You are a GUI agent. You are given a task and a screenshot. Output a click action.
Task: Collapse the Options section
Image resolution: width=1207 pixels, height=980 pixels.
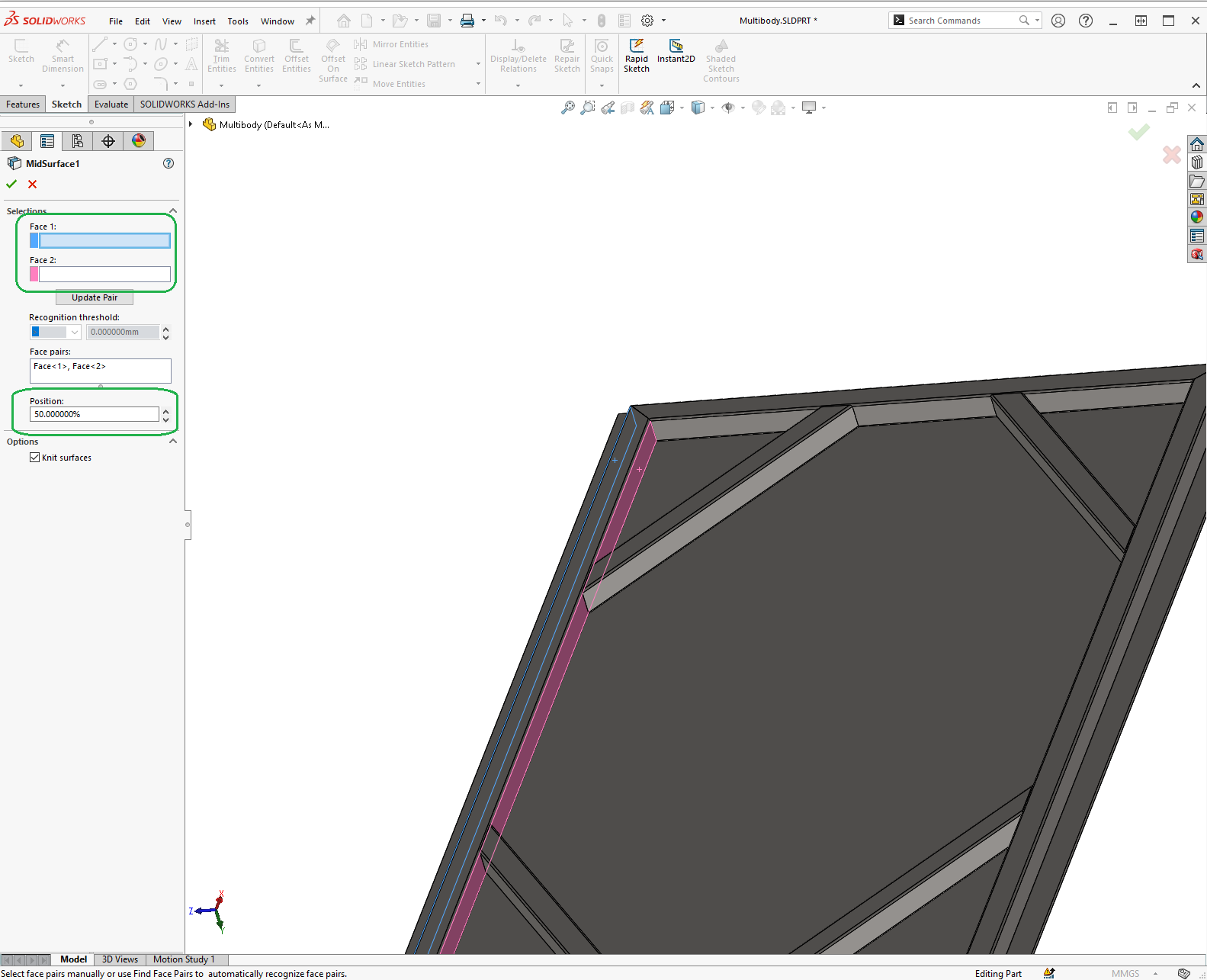[x=173, y=442]
